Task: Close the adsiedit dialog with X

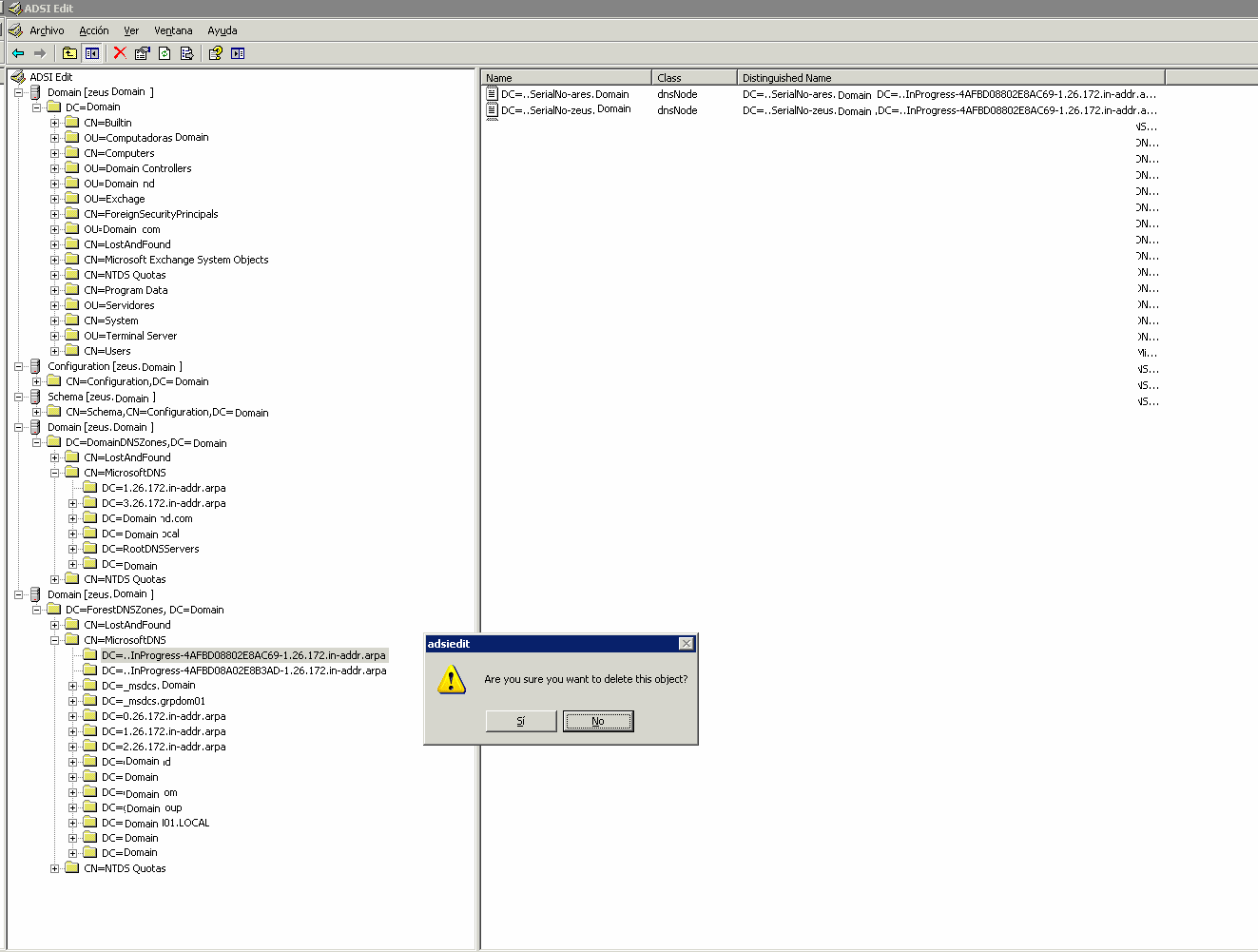Action: tap(687, 644)
